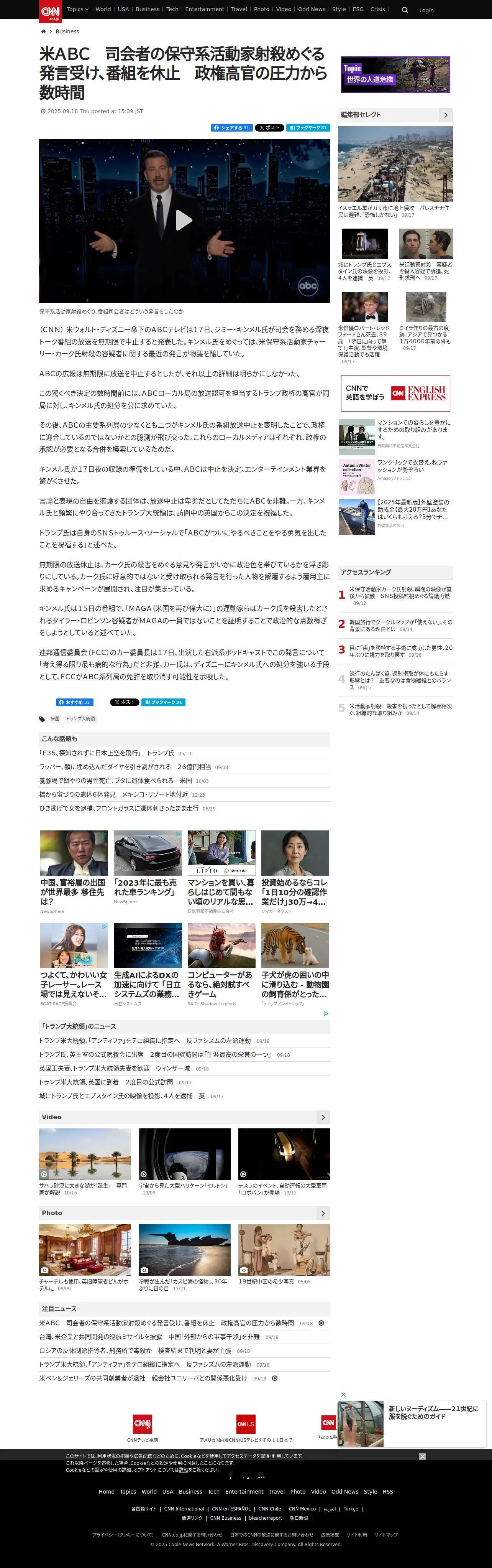Viewport: 492px width, 1568px height.
Task: Open ESG section in top navigation
Action: [358, 9]
